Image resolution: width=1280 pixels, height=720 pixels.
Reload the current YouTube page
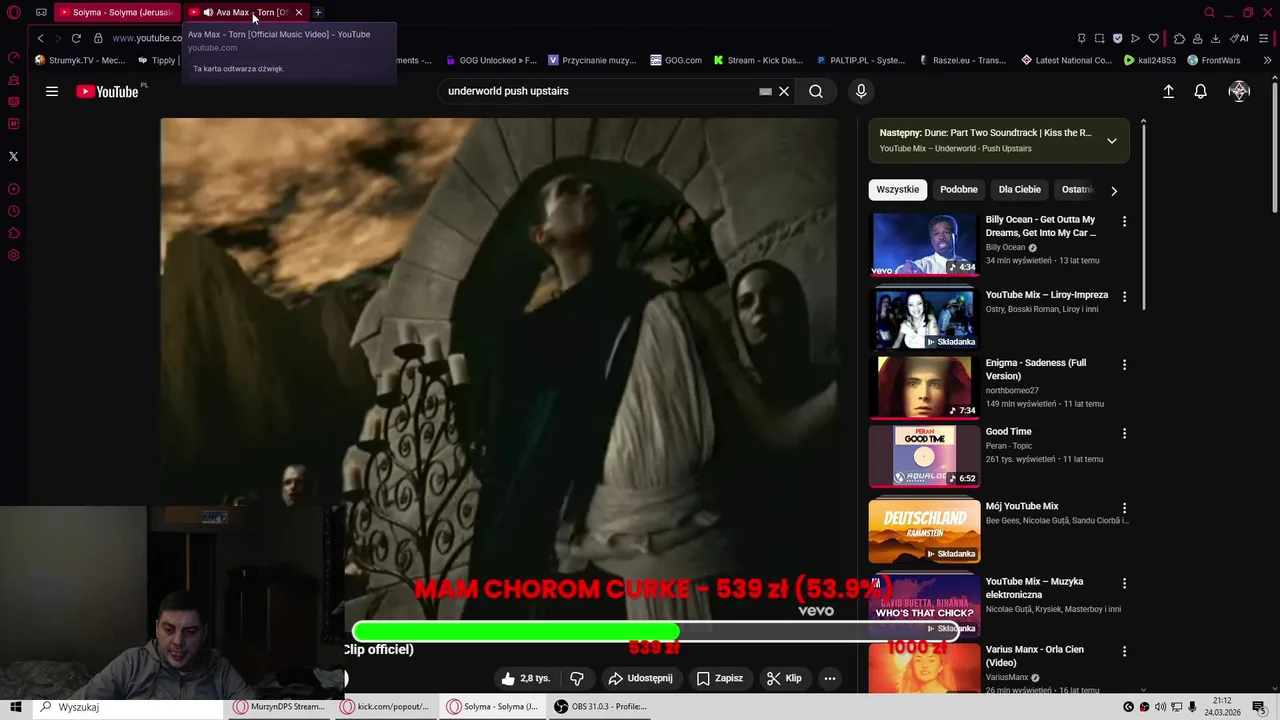76,38
